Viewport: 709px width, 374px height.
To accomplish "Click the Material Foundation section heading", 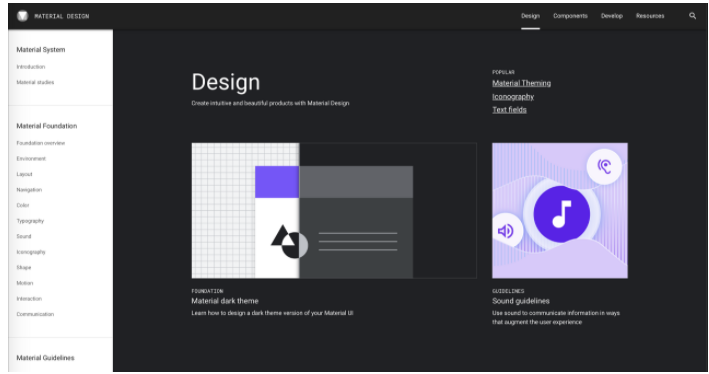I will [x=47, y=126].
